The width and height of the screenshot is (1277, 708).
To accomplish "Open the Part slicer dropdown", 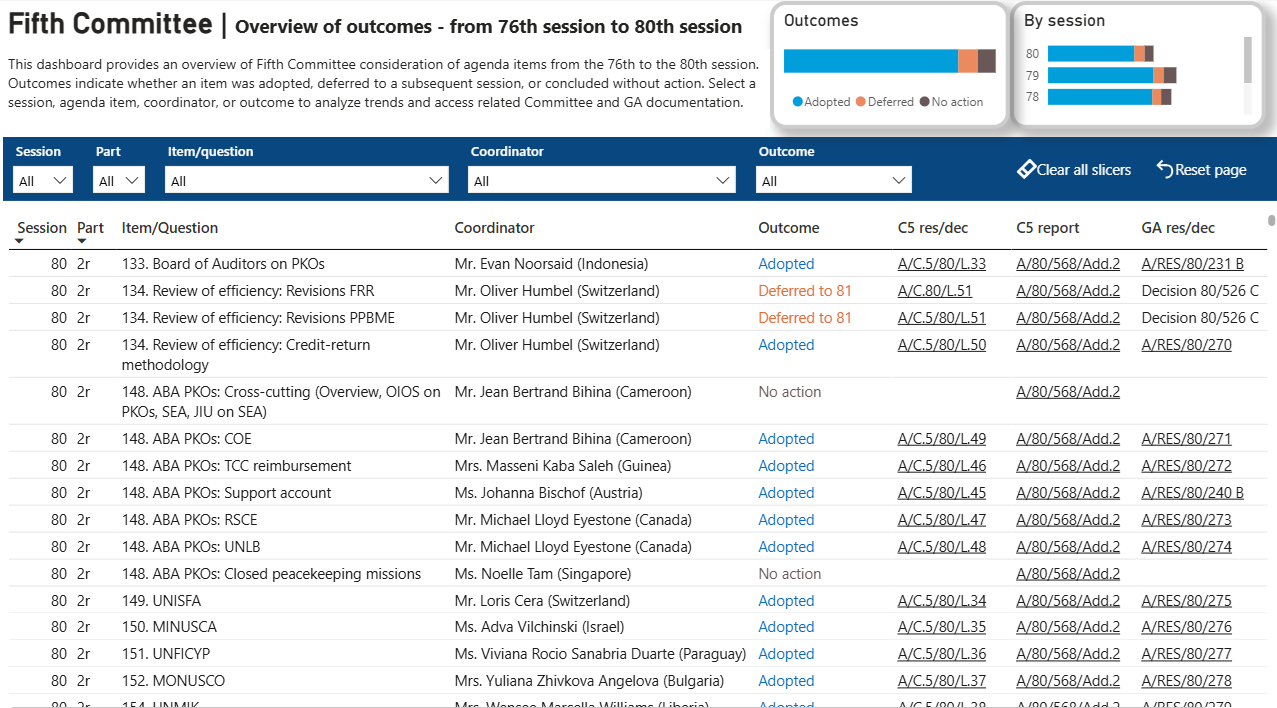I will tap(119, 180).
